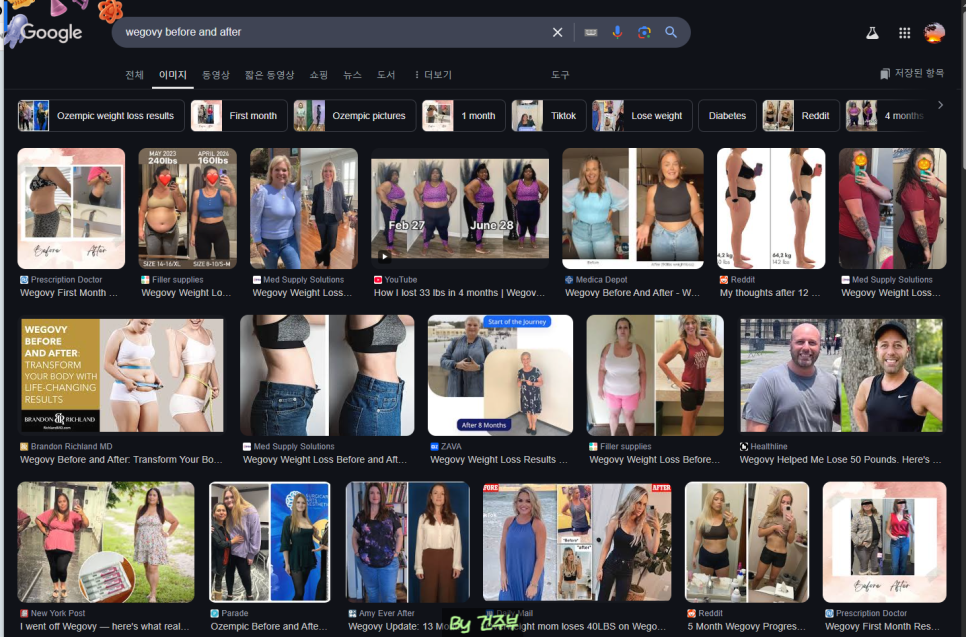Image resolution: width=966 pixels, height=637 pixels.
Task: Select the Tiktok filter chip
Action: (548, 116)
